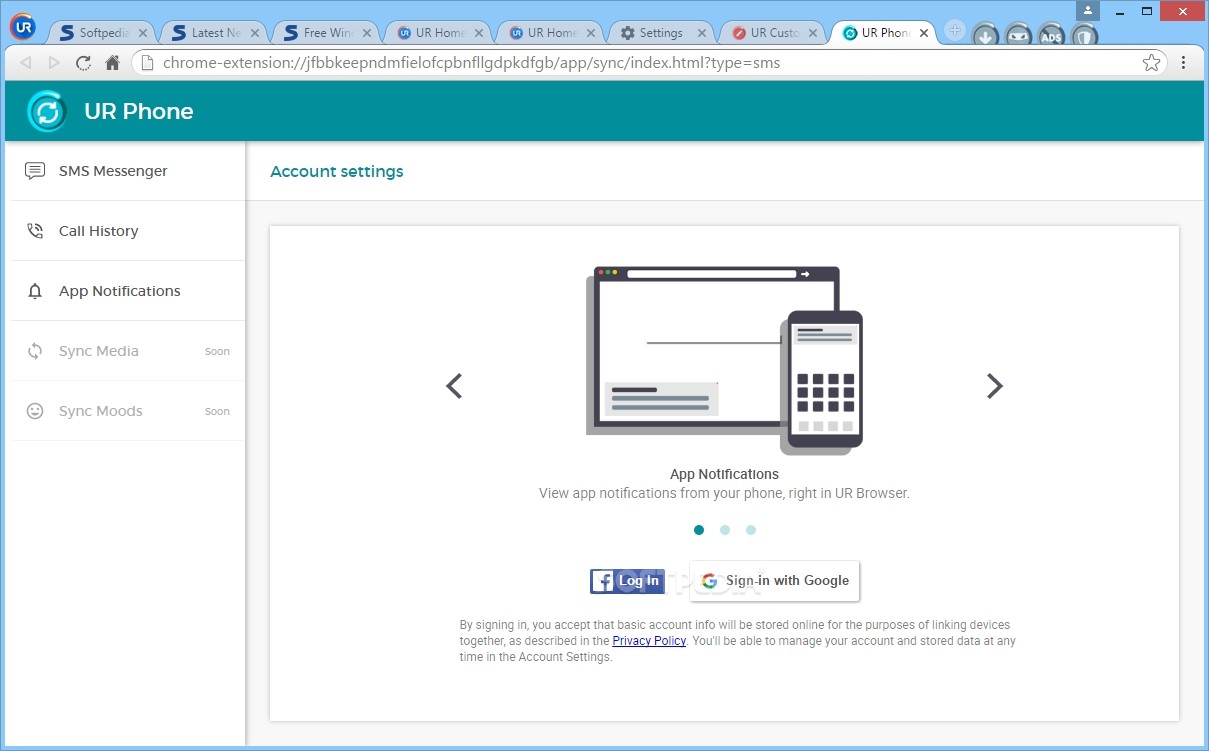Log in with the Facebook button
The image size is (1209, 751).
click(x=627, y=581)
